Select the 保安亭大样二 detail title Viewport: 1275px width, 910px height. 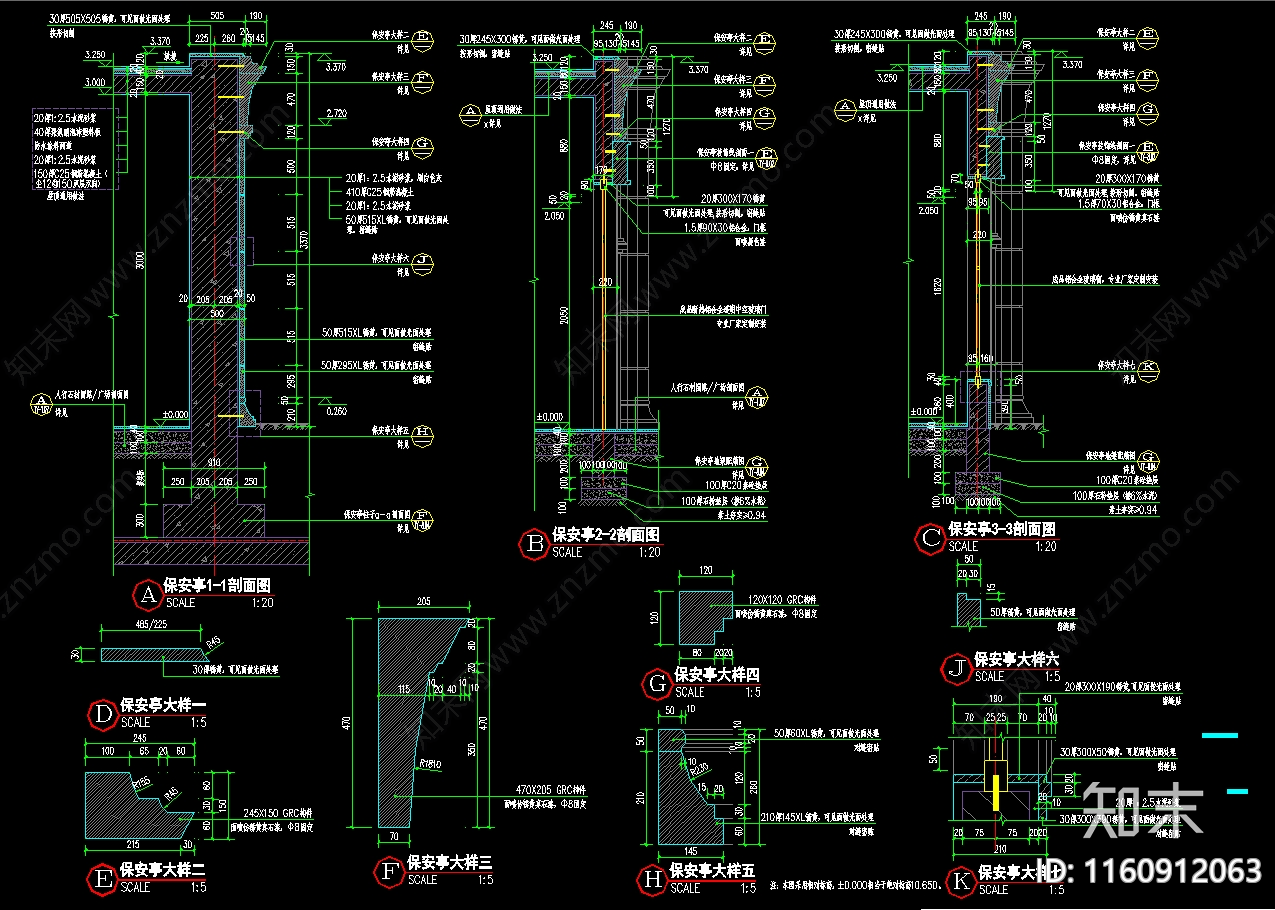(162, 870)
